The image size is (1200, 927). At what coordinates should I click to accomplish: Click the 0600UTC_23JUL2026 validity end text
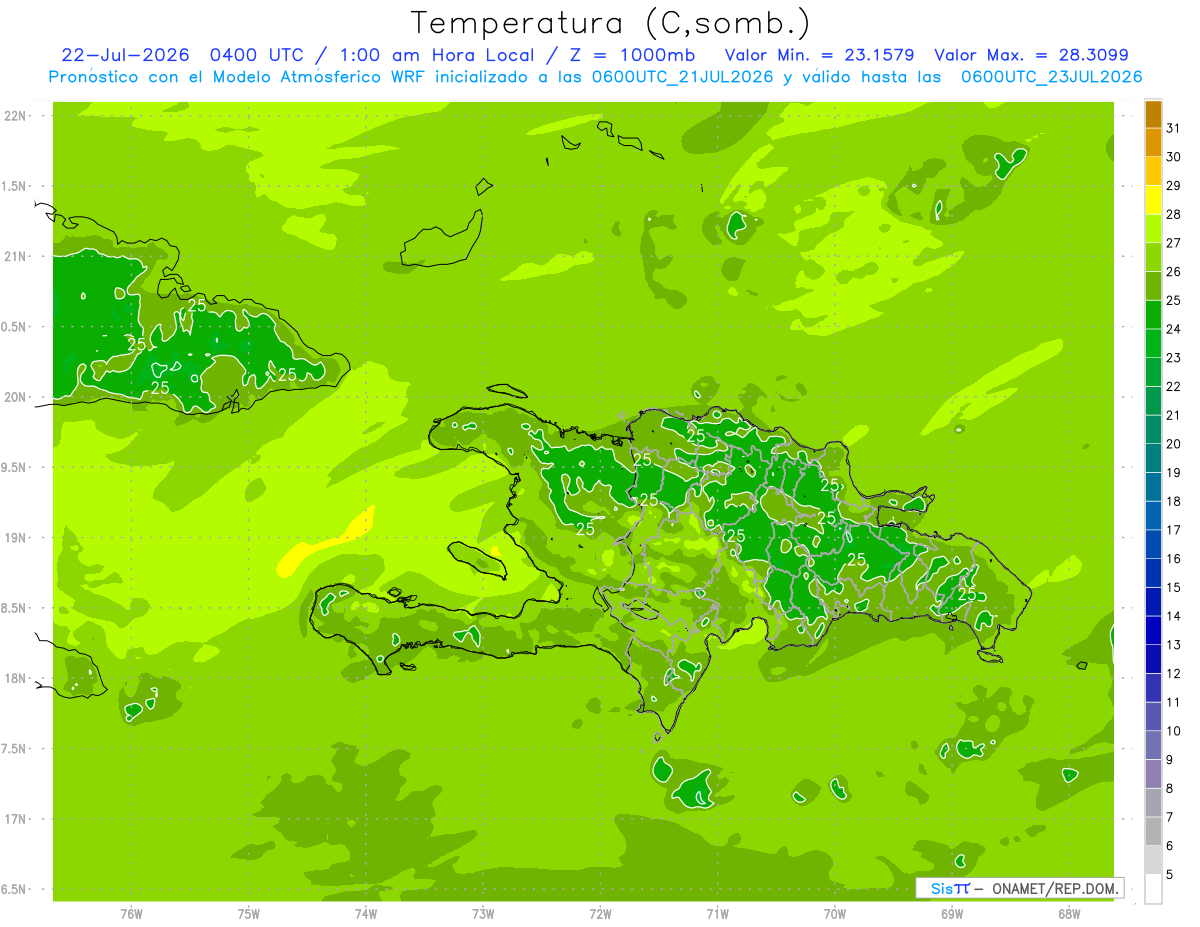click(x=1051, y=77)
